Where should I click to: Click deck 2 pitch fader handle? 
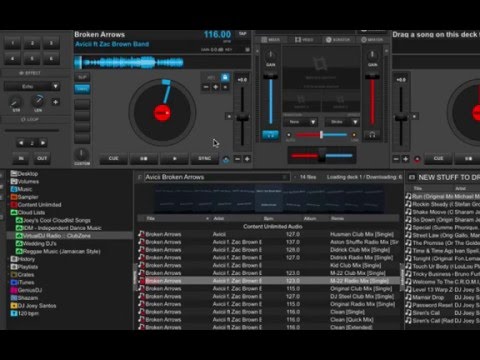pos(401,117)
